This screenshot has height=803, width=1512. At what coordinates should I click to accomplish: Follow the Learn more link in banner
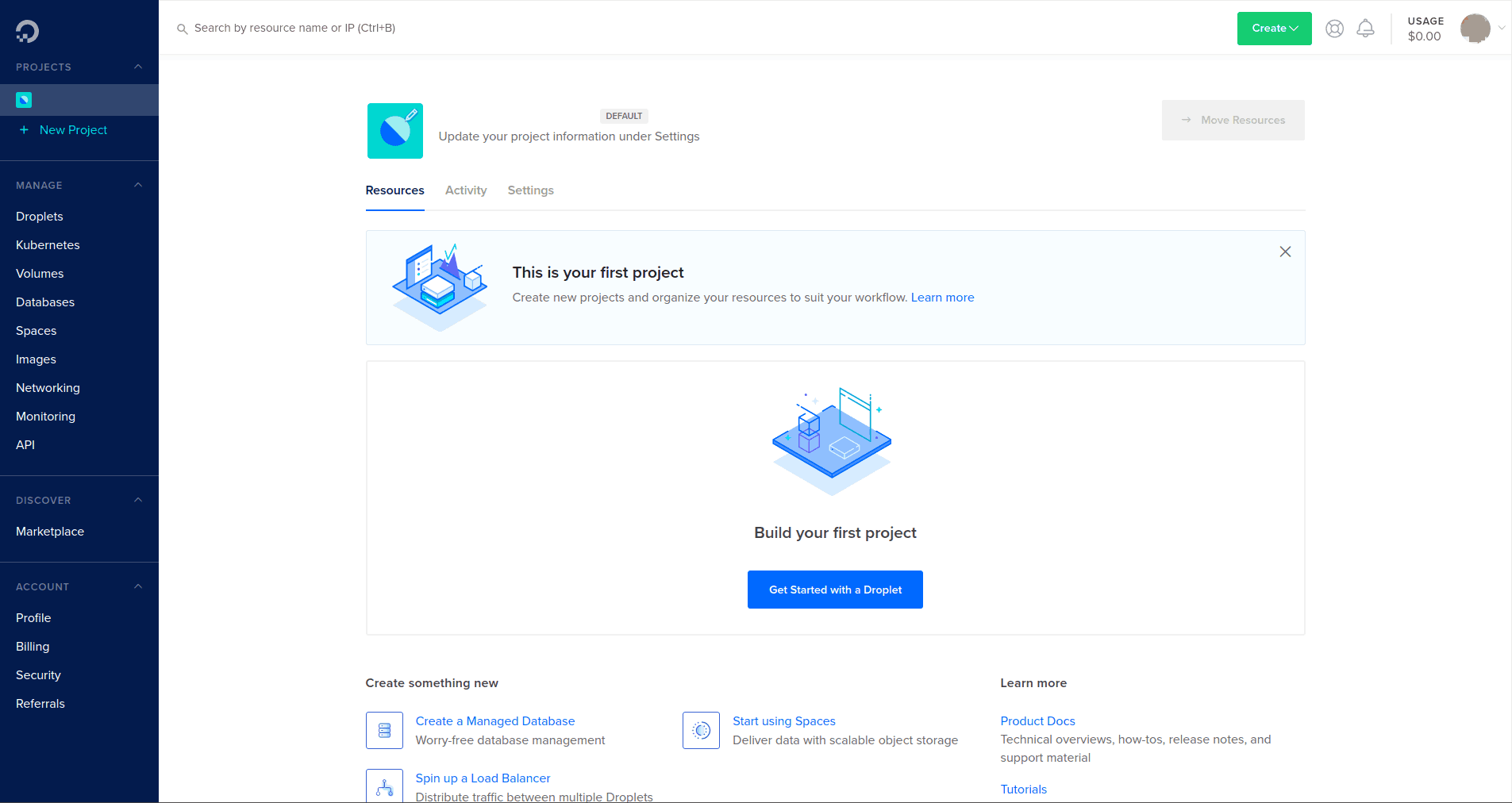(942, 298)
